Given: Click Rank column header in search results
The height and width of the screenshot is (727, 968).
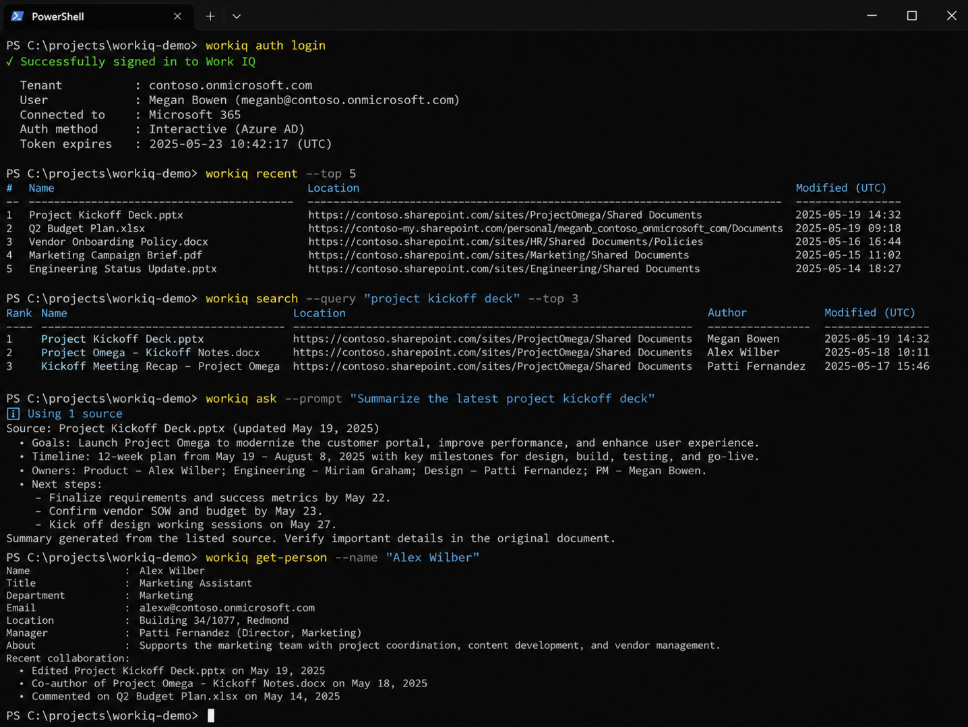Looking at the screenshot, I should click(x=19, y=313).
